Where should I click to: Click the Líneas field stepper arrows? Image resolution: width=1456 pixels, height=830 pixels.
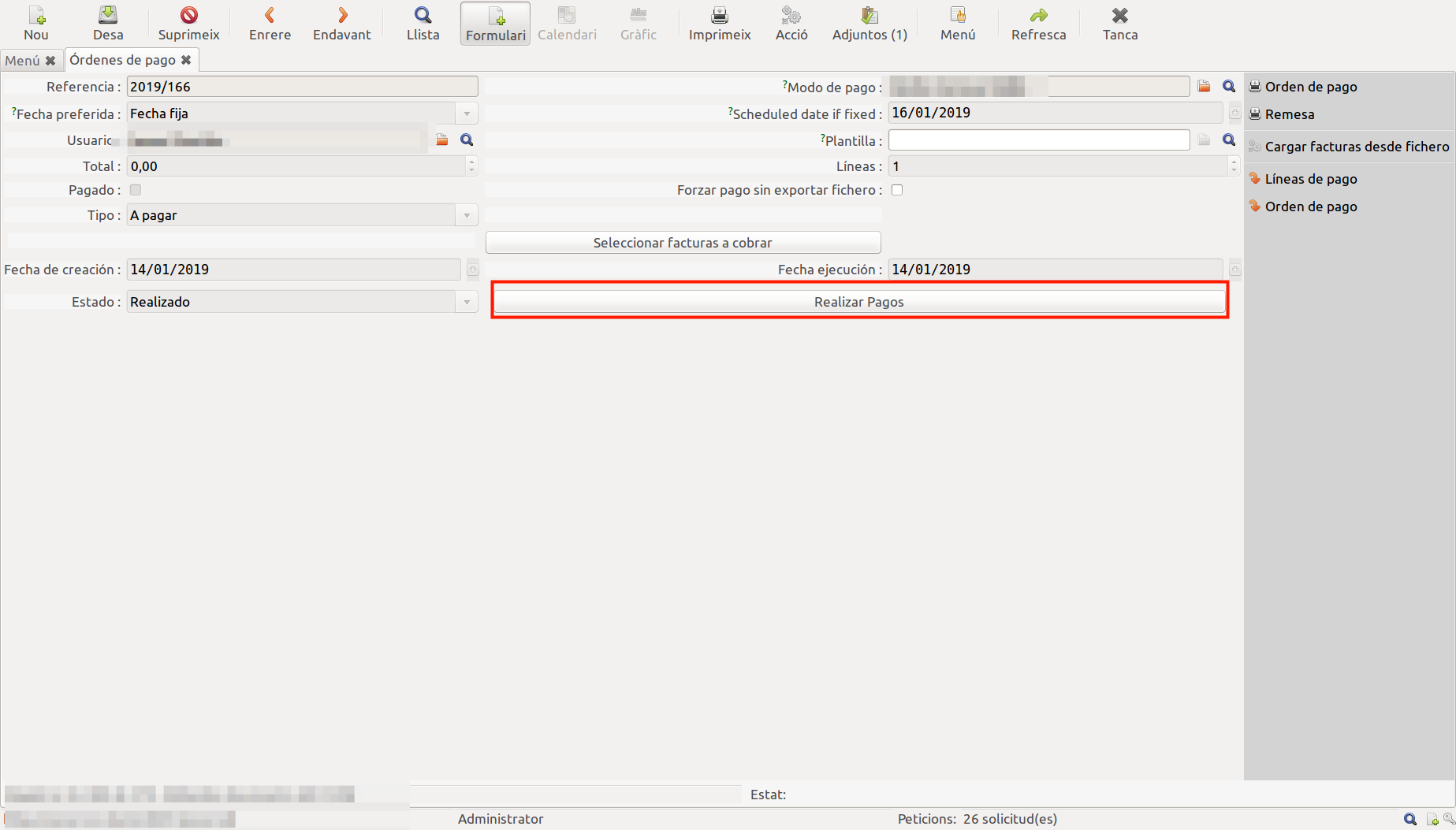coord(1234,166)
